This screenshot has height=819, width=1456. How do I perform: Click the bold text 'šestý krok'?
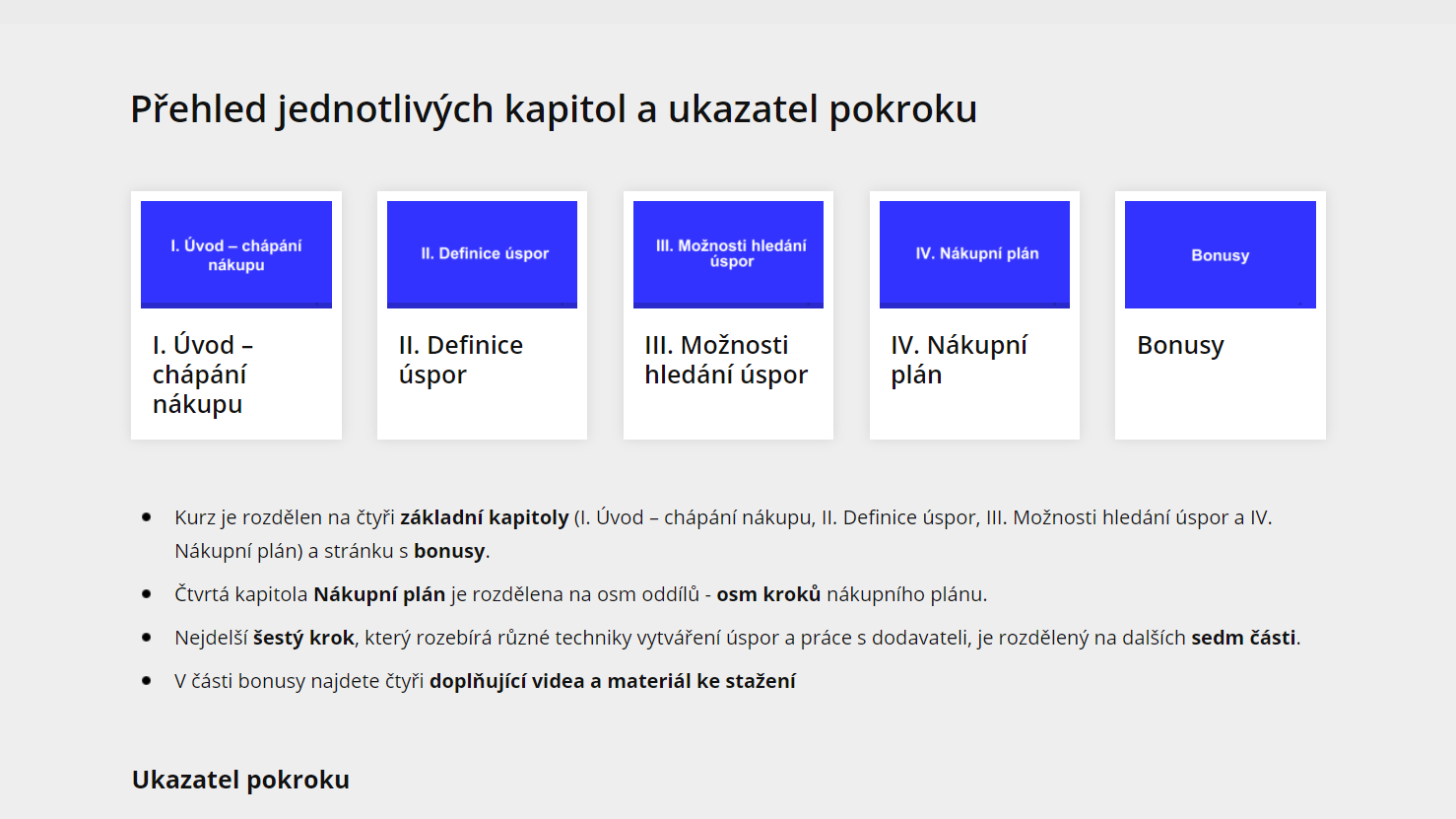[303, 638]
